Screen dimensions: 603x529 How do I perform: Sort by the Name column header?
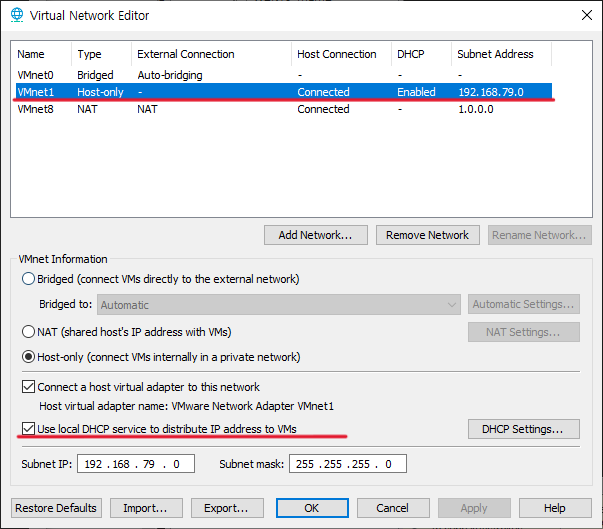click(x=43, y=54)
